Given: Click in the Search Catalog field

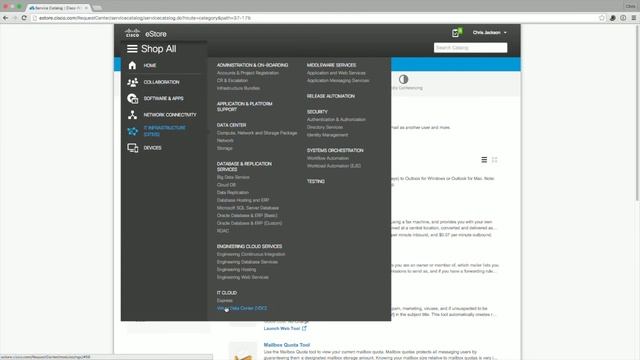Looking at the screenshot, I should point(470,48).
